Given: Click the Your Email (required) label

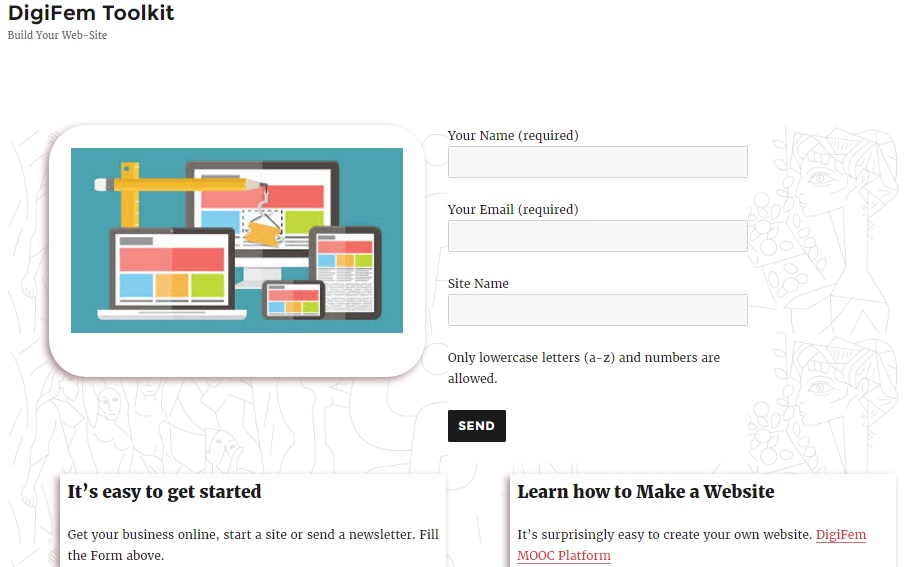Looking at the screenshot, I should pos(513,210).
